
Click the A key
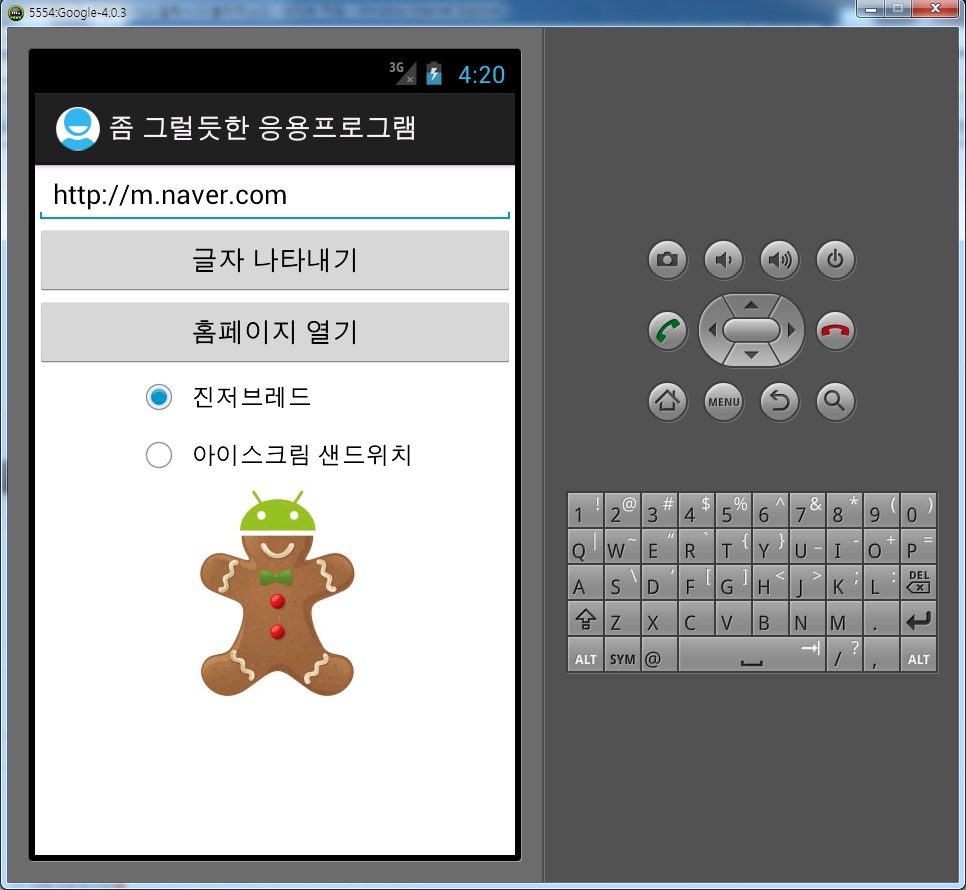pyautogui.click(x=585, y=582)
